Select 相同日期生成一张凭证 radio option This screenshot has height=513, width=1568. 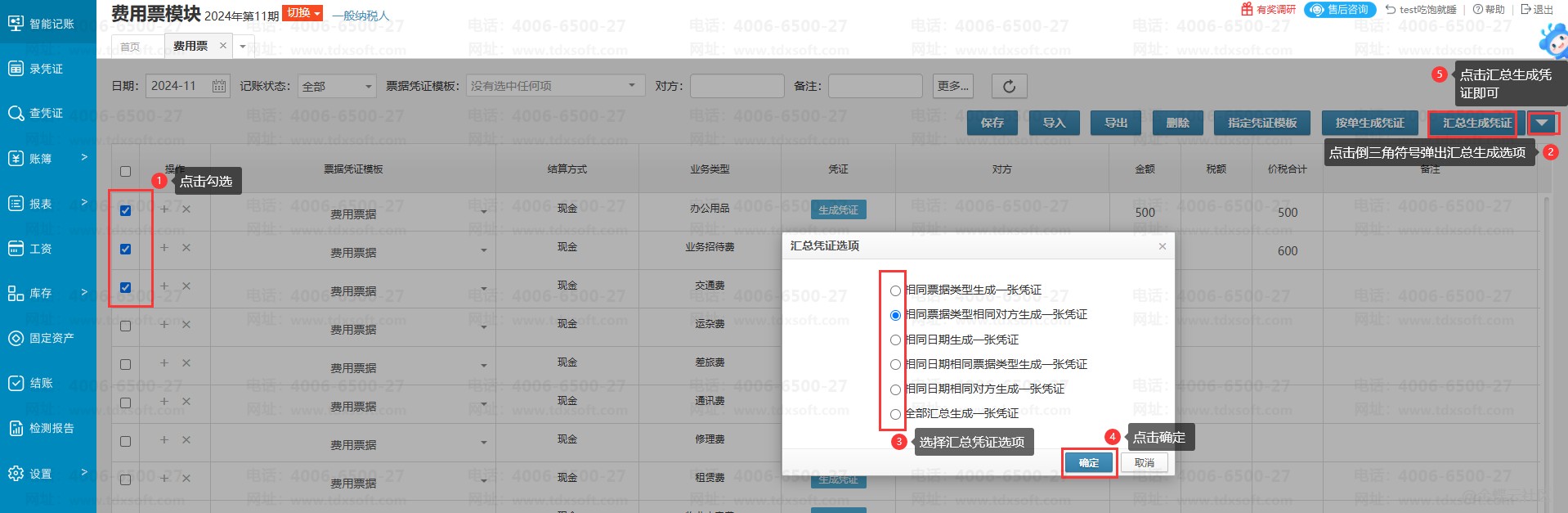(895, 340)
